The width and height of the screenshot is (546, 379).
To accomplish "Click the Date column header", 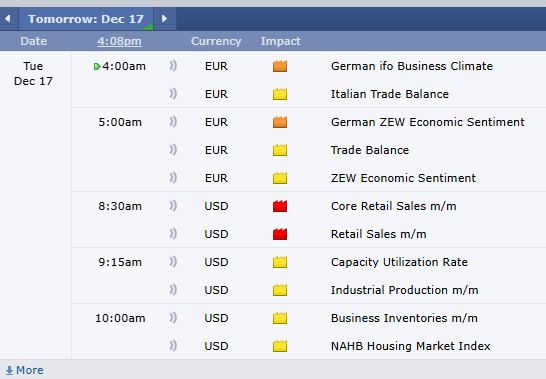I will [x=34, y=41].
